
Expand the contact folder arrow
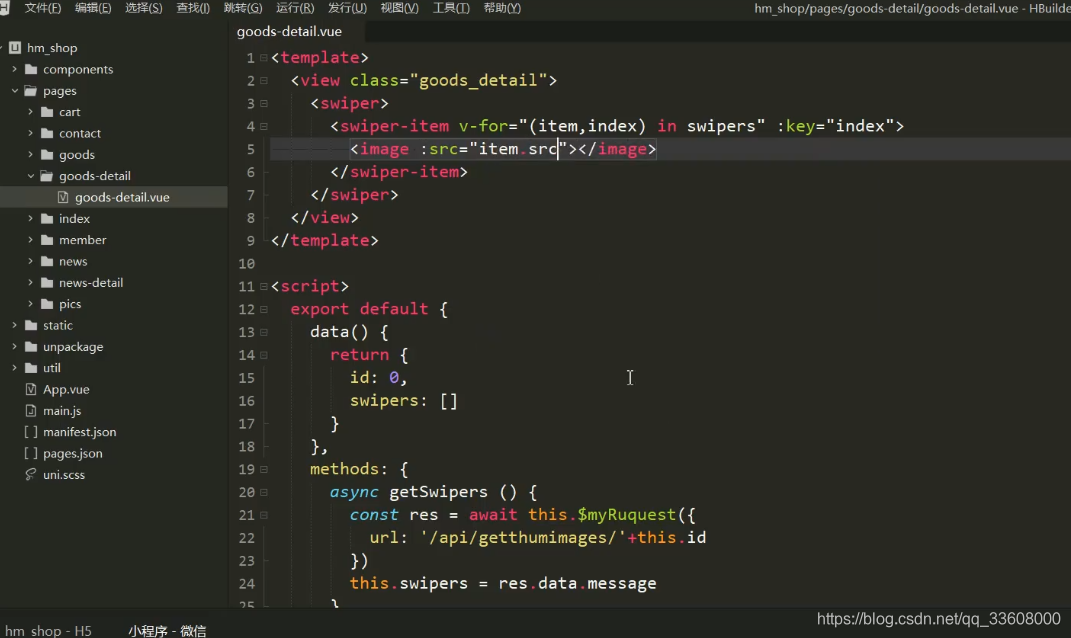[30, 133]
